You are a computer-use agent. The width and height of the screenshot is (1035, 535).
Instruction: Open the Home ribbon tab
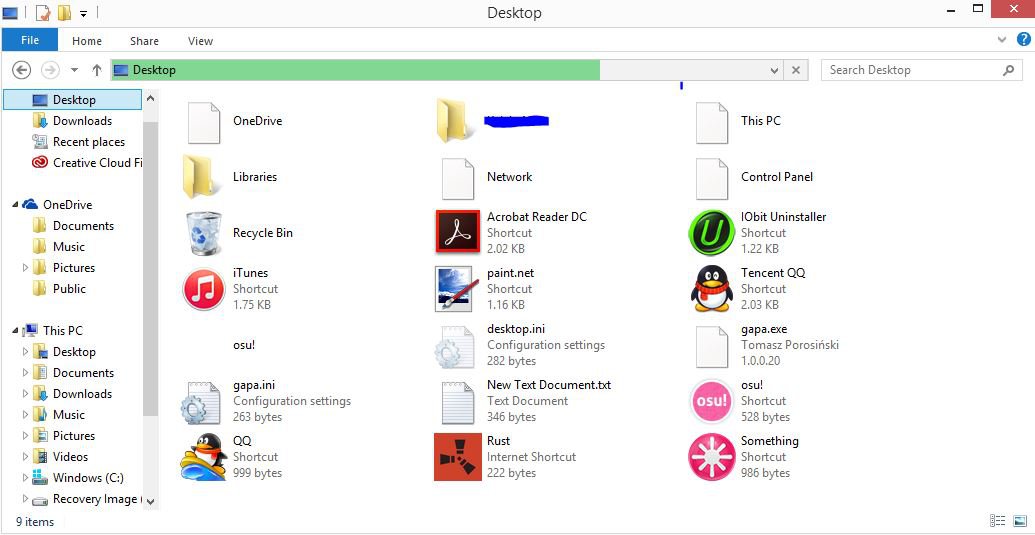point(87,41)
